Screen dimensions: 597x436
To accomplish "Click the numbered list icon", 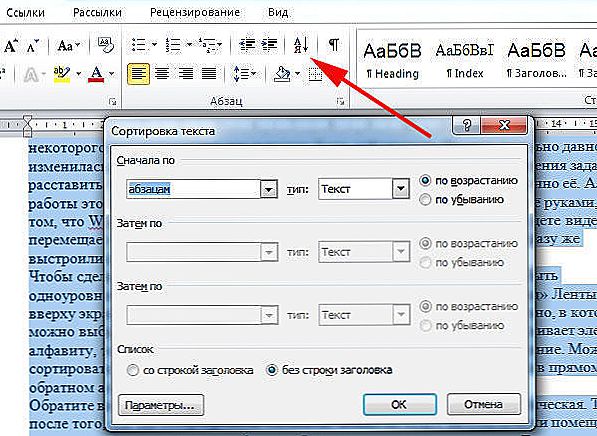I will coord(173,45).
